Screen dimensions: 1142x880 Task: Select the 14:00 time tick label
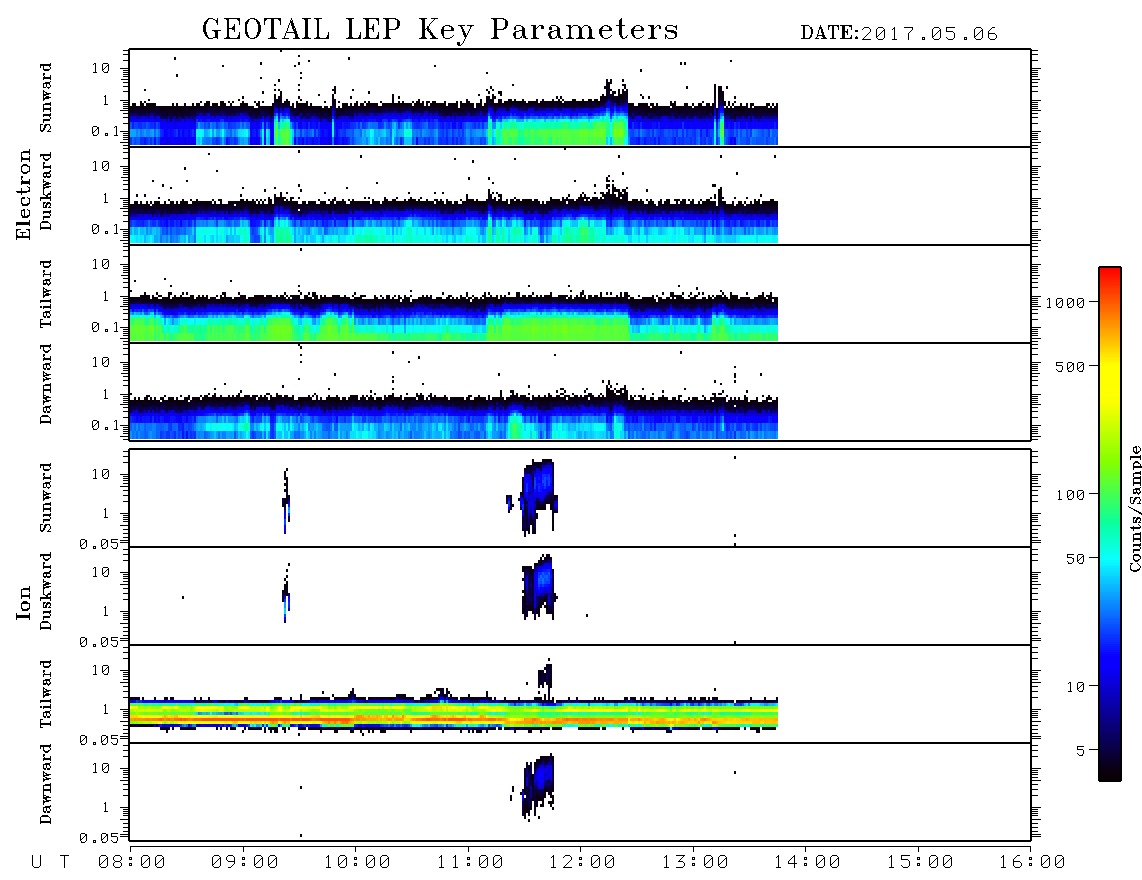pos(807,863)
